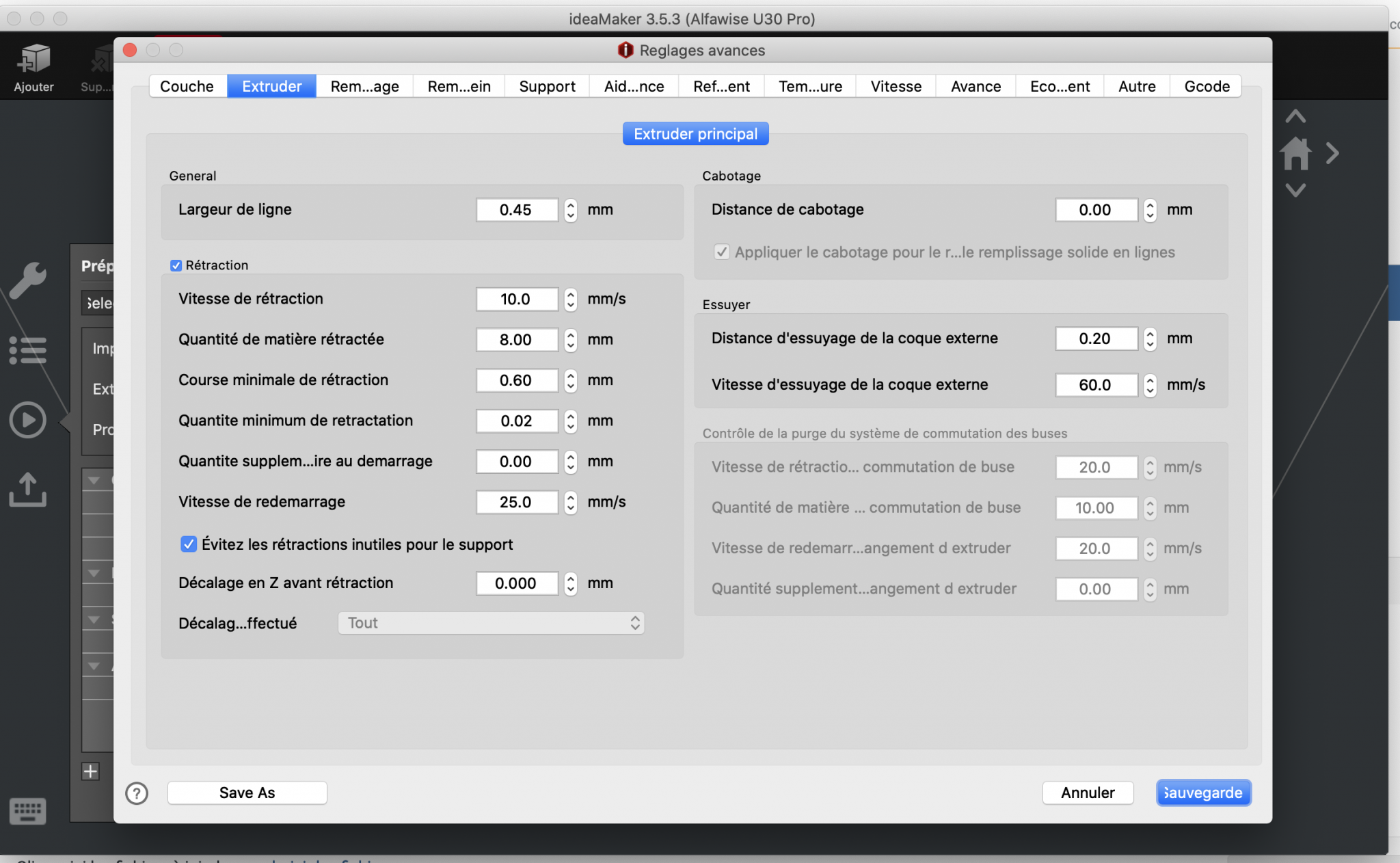1400x863 pixels.
Task: Open the Décalag...ffectué Tout dropdown
Action: tap(491, 623)
